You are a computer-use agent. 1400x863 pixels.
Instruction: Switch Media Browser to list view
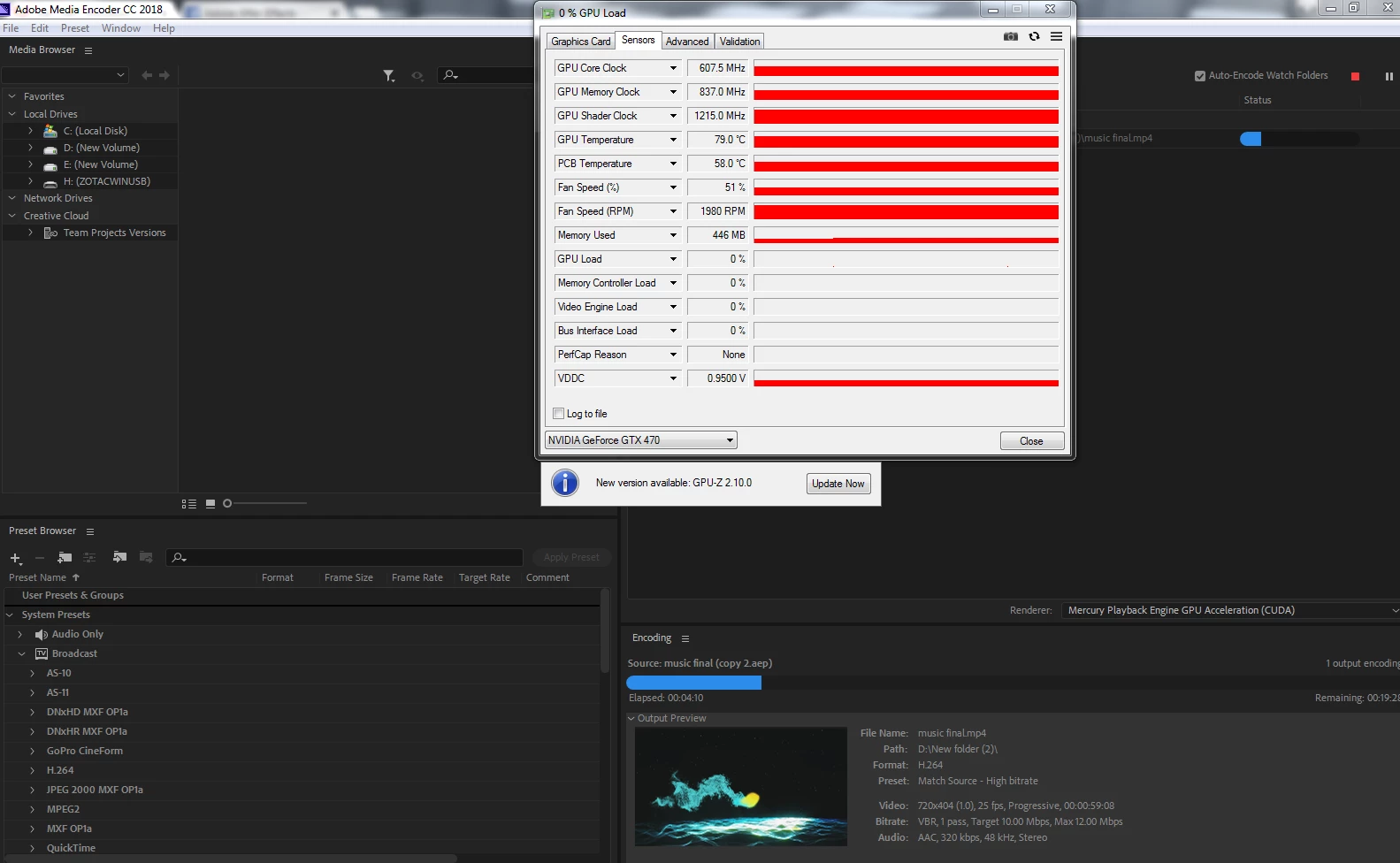[189, 504]
